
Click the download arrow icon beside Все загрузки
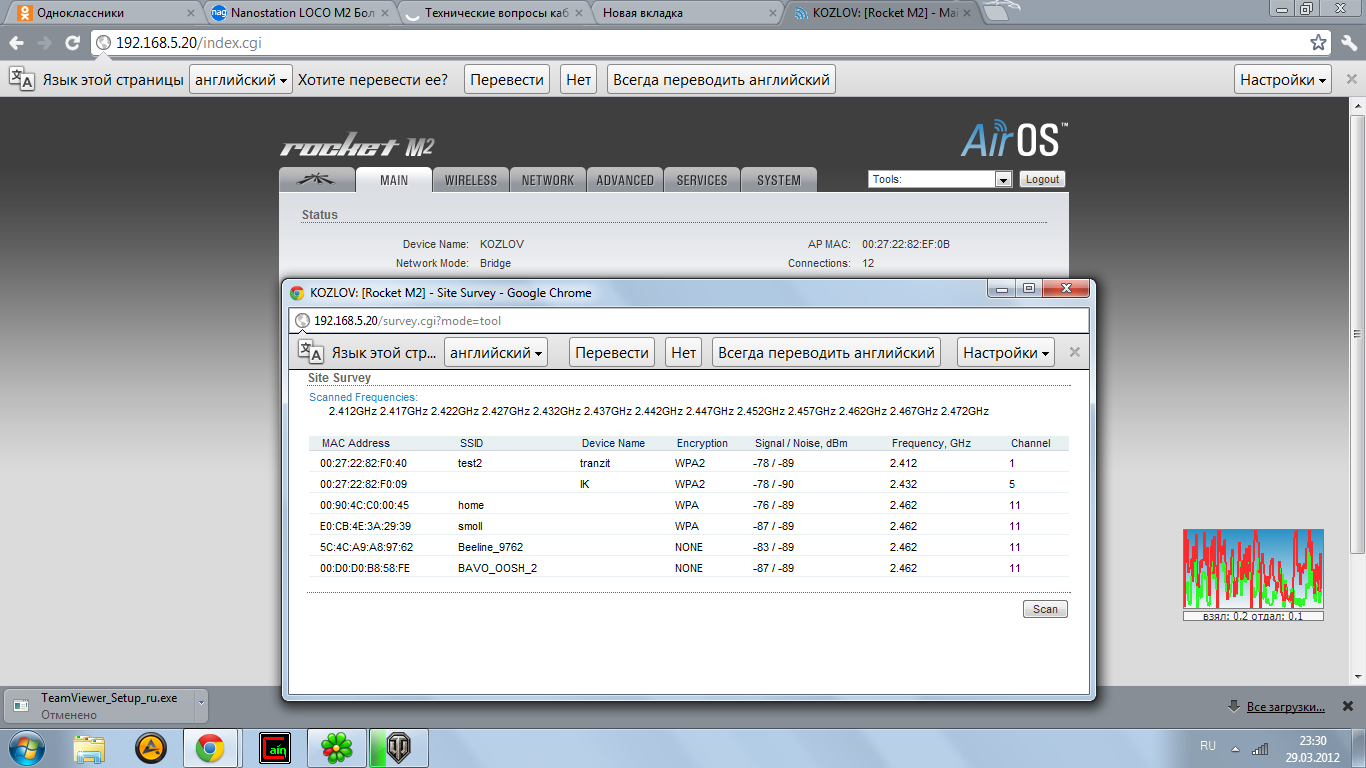(1235, 706)
